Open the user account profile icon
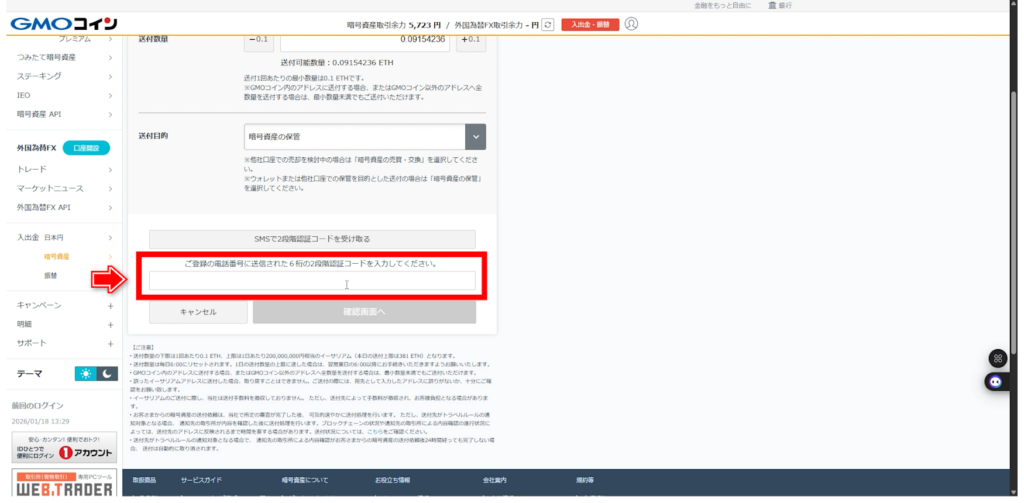 pyautogui.click(x=631, y=24)
